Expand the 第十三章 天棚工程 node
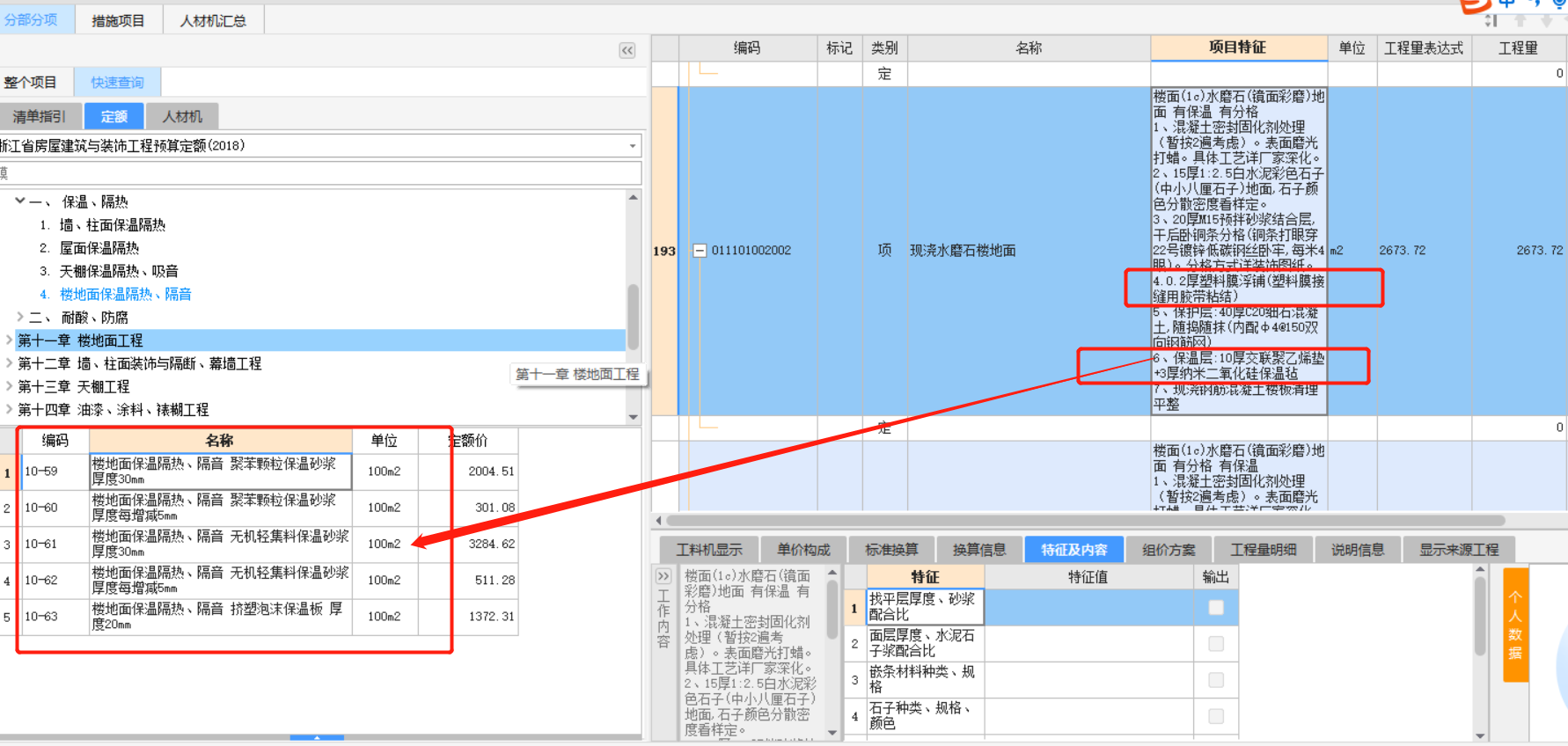The image size is (1568, 746). (9, 386)
